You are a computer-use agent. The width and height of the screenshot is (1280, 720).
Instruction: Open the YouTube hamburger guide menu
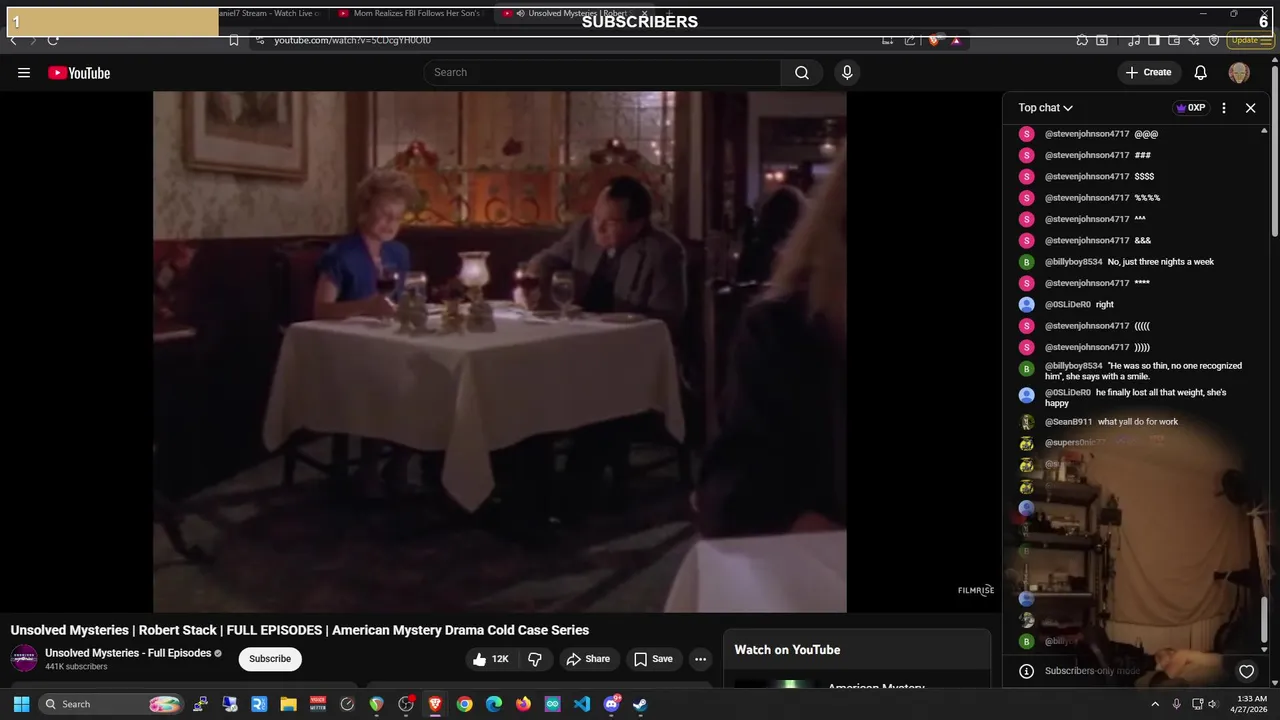tap(24, 73)
